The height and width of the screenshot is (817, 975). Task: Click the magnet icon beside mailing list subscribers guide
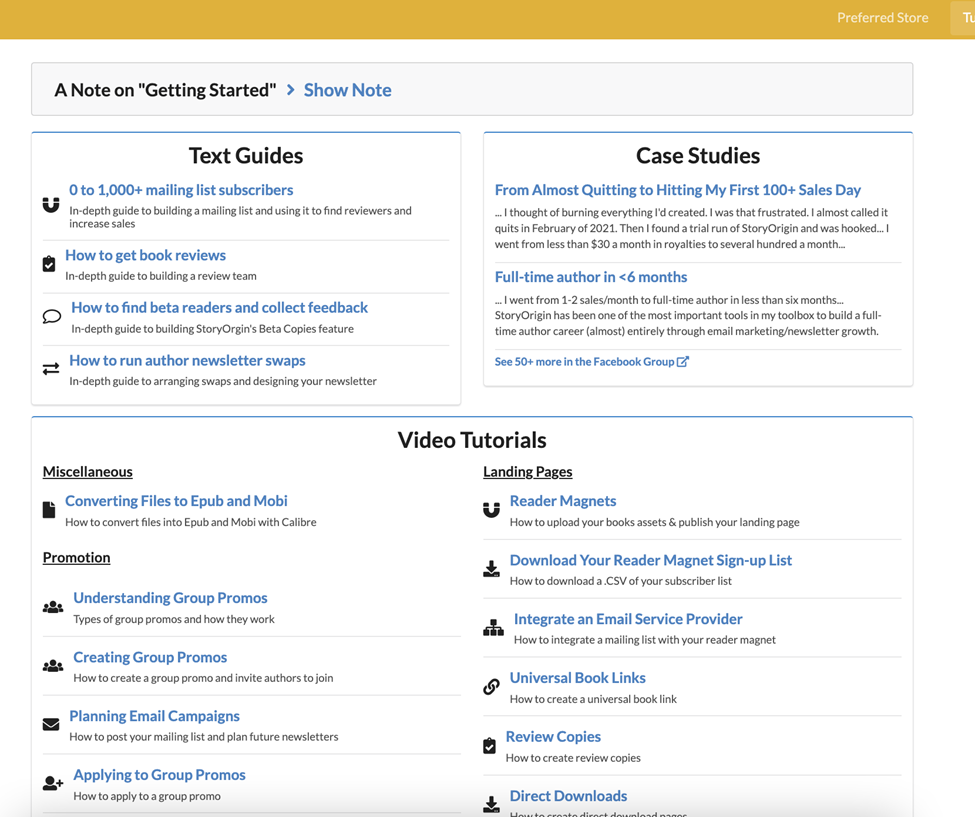coord(51,205)
